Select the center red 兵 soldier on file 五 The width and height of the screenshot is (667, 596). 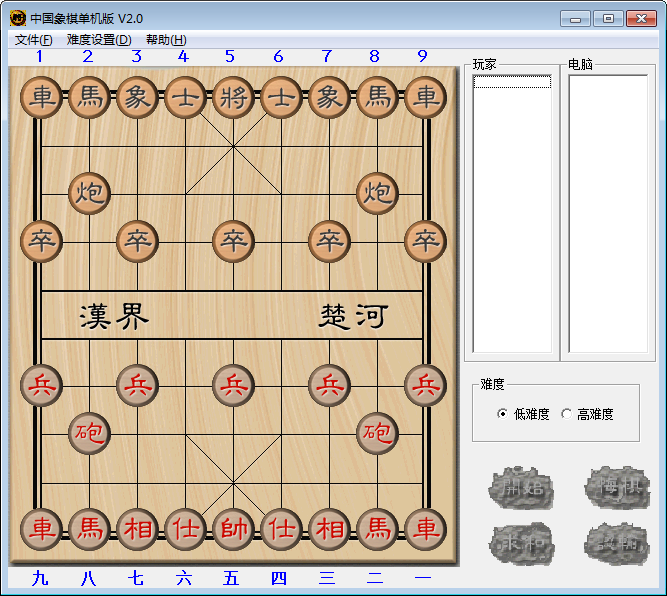(x=233, y=385)
